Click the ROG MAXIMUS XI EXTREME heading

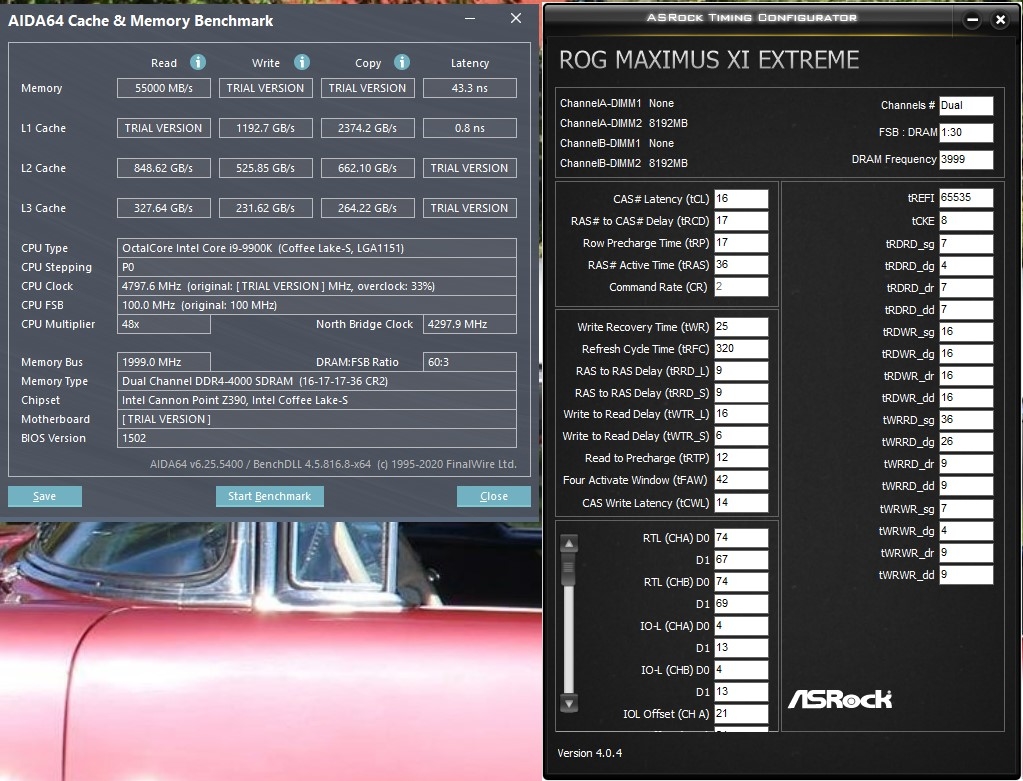tap(709, 59)
